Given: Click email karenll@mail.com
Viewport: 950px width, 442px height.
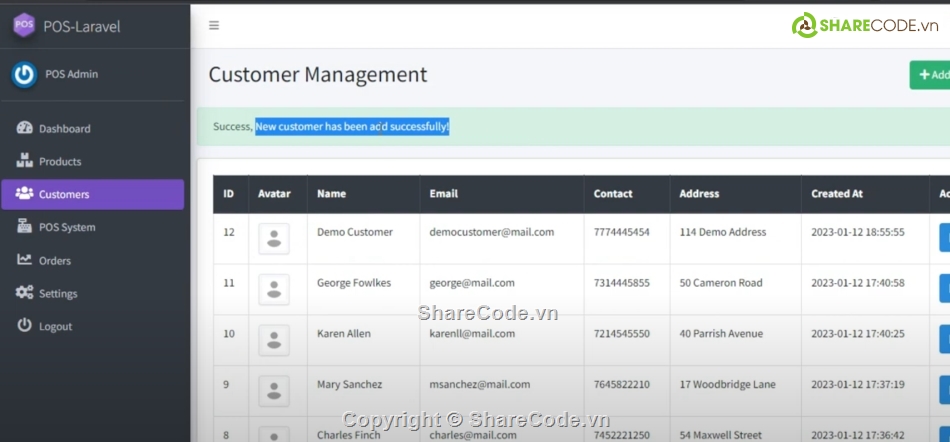Looking at the screenshot, I should tap(472, 334).
